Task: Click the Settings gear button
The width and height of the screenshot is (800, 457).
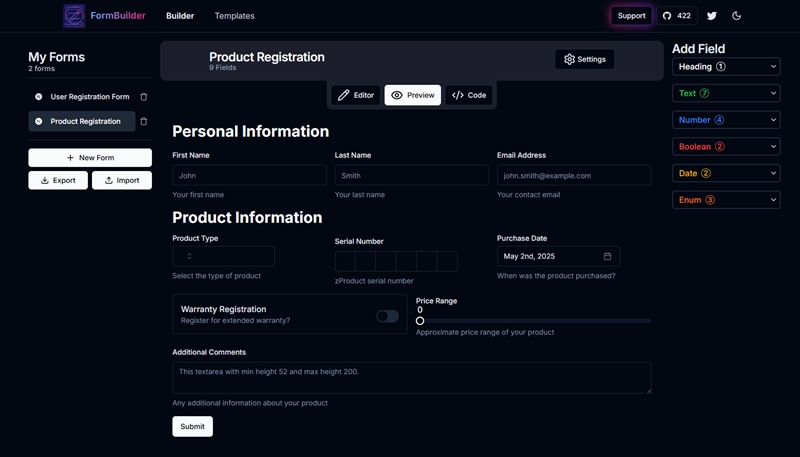Action: (x=585, y=59)
